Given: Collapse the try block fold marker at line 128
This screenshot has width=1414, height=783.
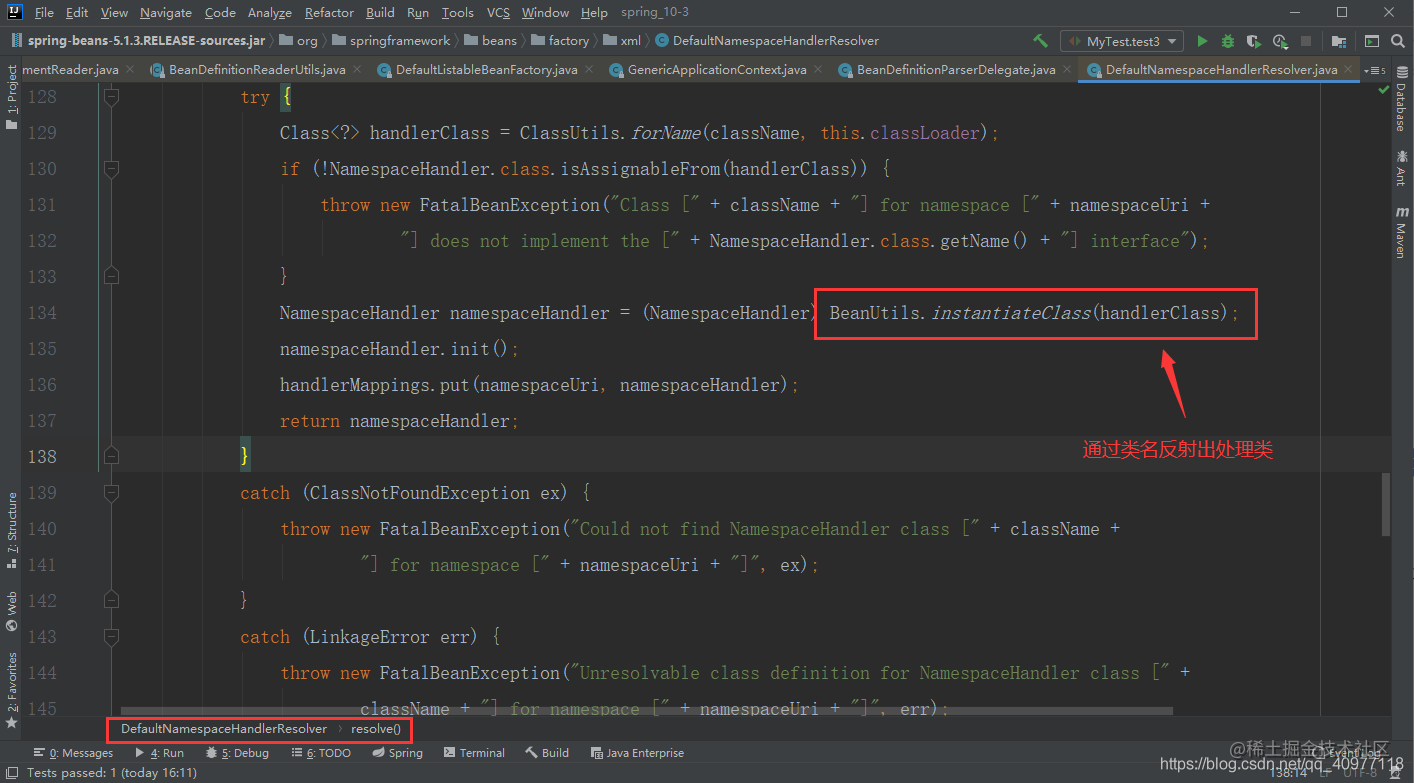Looking at the screenshot, I should coord(111,97).
